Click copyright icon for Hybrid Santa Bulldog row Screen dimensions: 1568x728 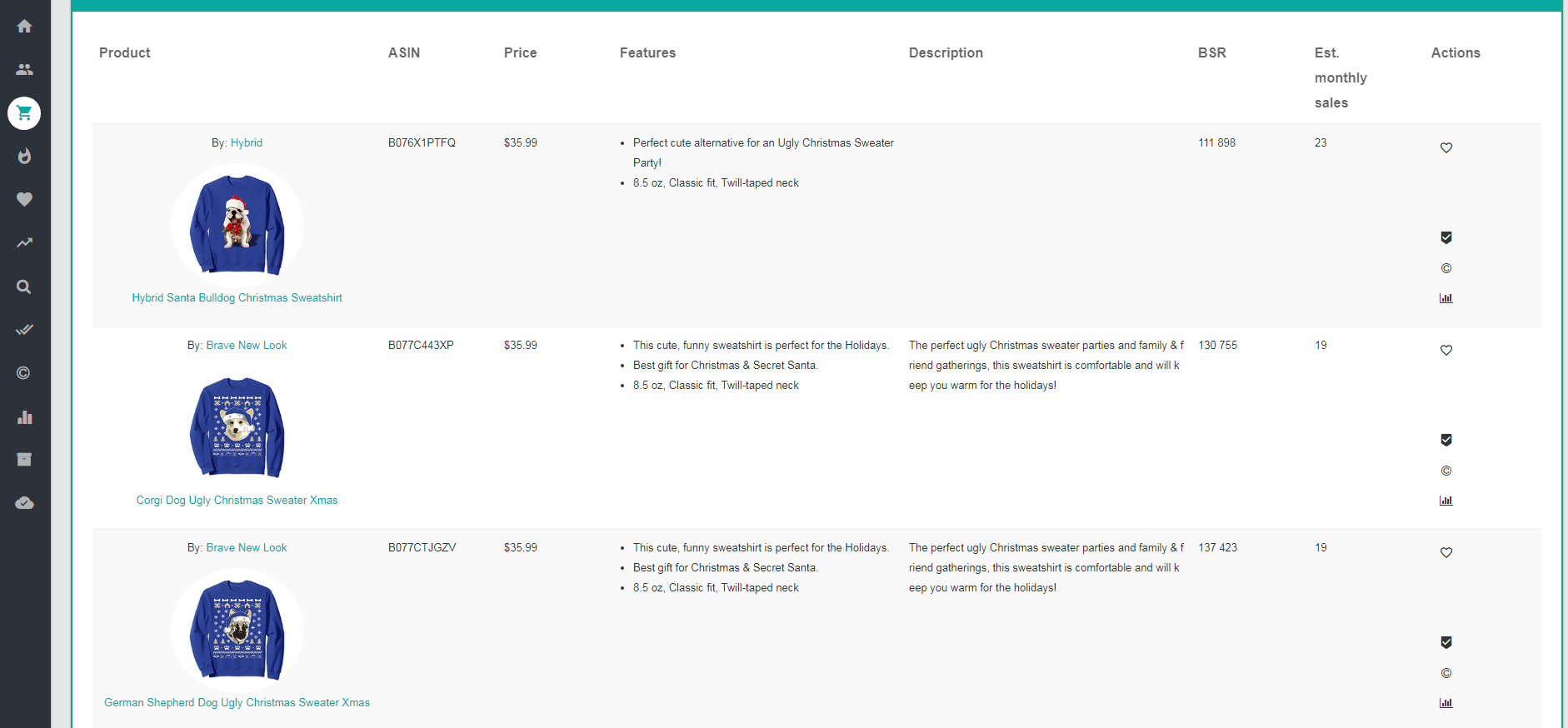point(1446,268)
